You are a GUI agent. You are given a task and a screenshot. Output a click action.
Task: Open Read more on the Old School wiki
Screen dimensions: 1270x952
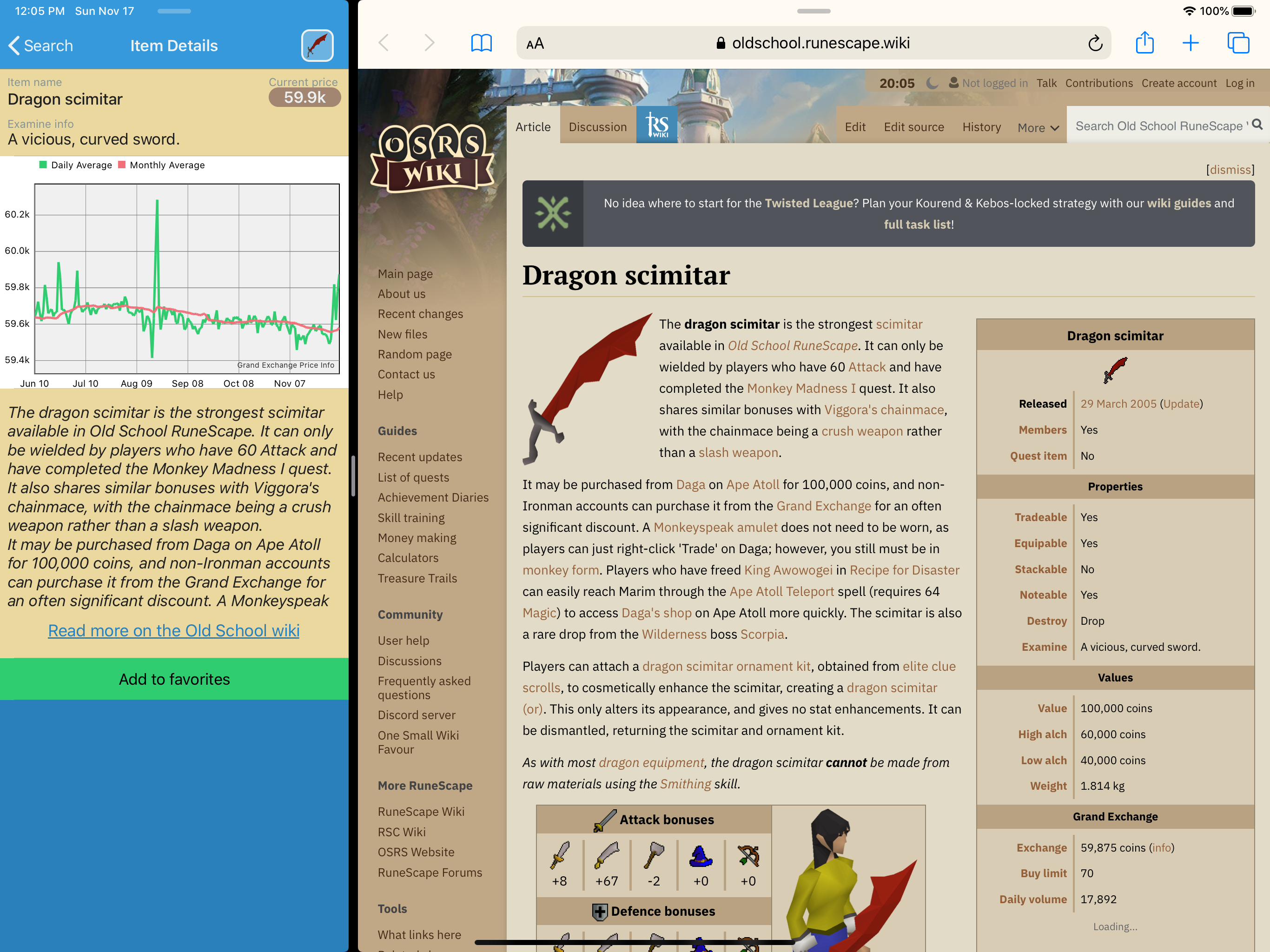[174, 630]
